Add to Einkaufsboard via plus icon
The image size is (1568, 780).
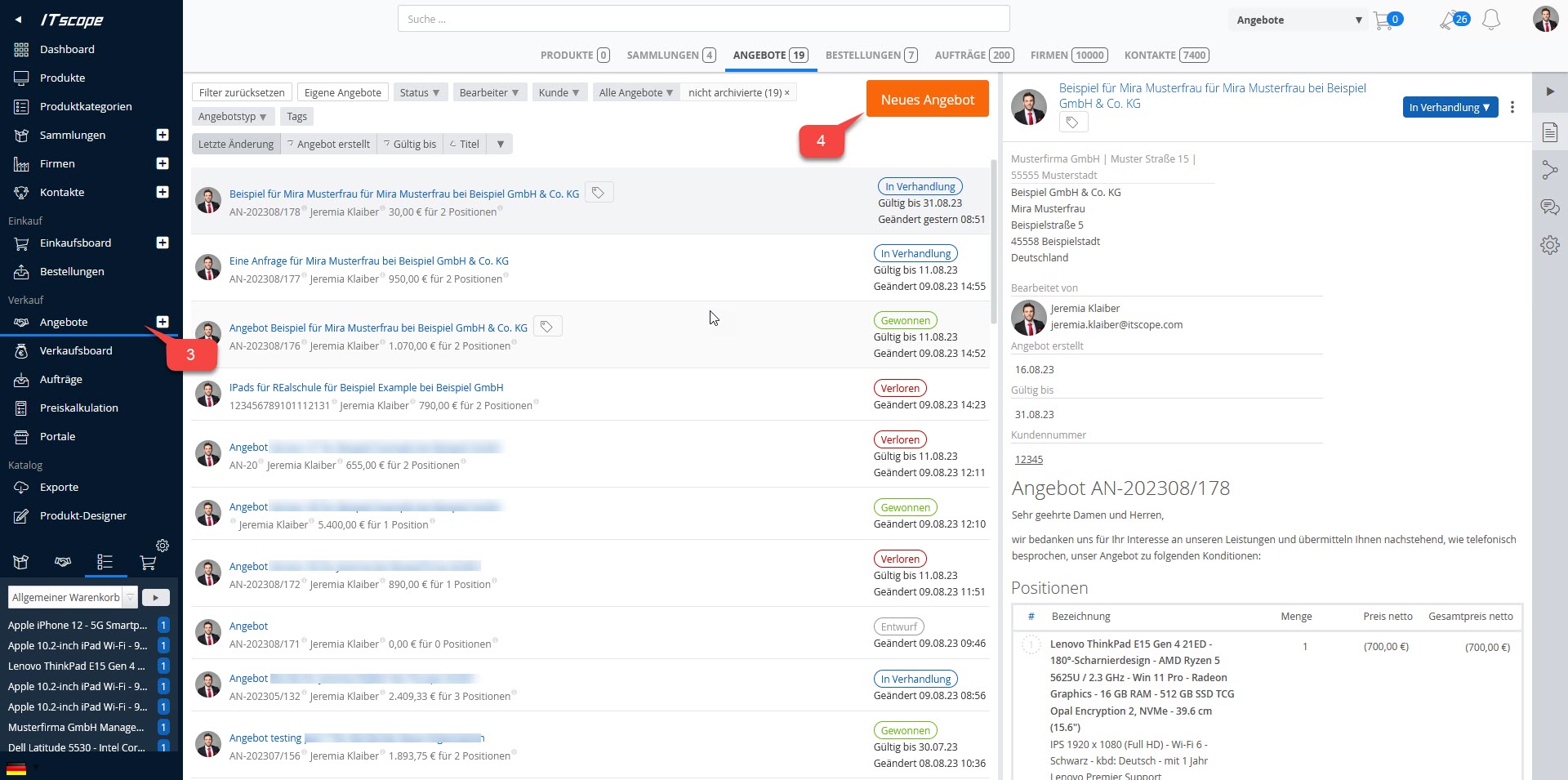163,243
